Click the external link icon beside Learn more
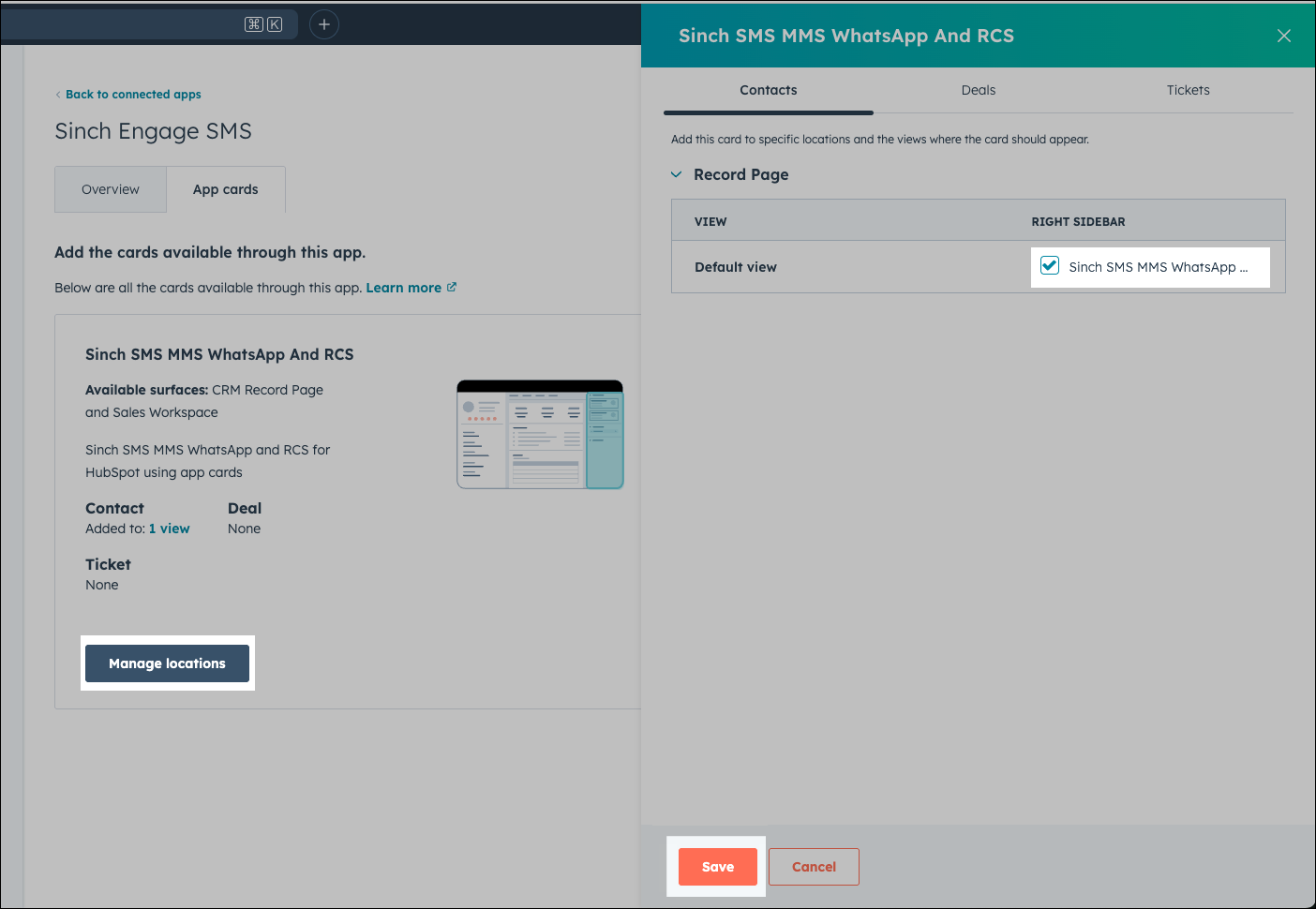This screenshot has width=1316, height=909. 452,287
